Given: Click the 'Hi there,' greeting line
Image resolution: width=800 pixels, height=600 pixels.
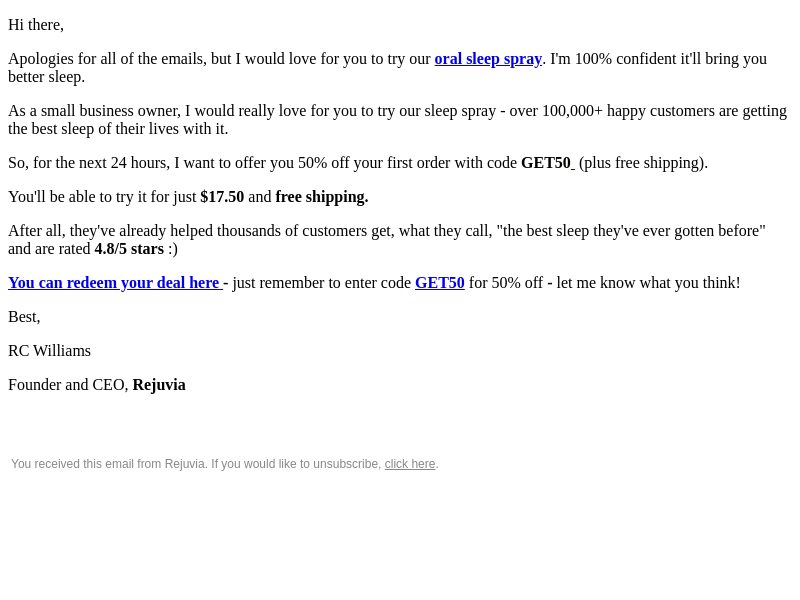Looking at the screenshot, I should pos(36,25).
